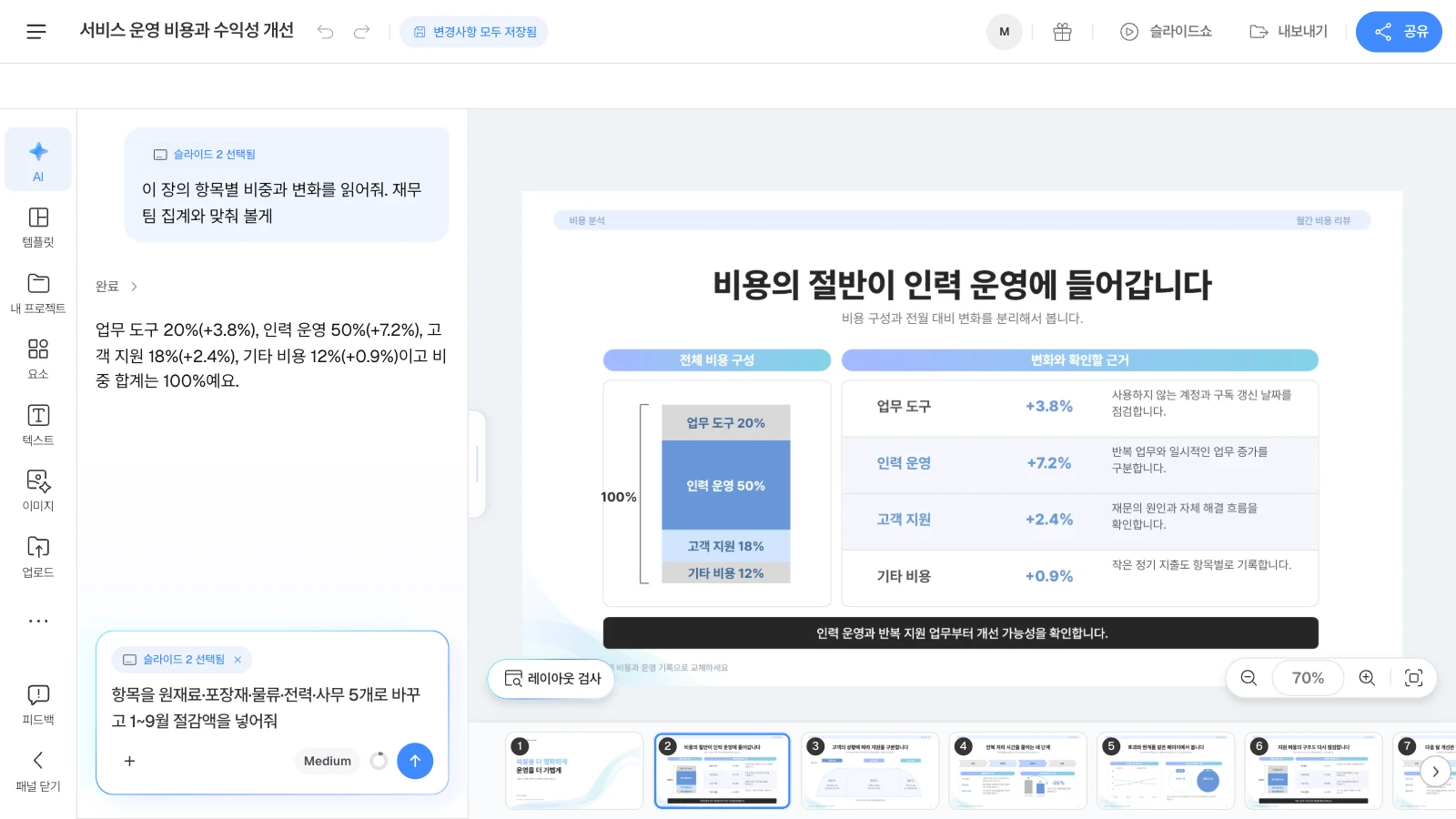This screenshot has height=819, width=1456.
Task: Open the AI panel in sidebar
Action: (38, 159)
